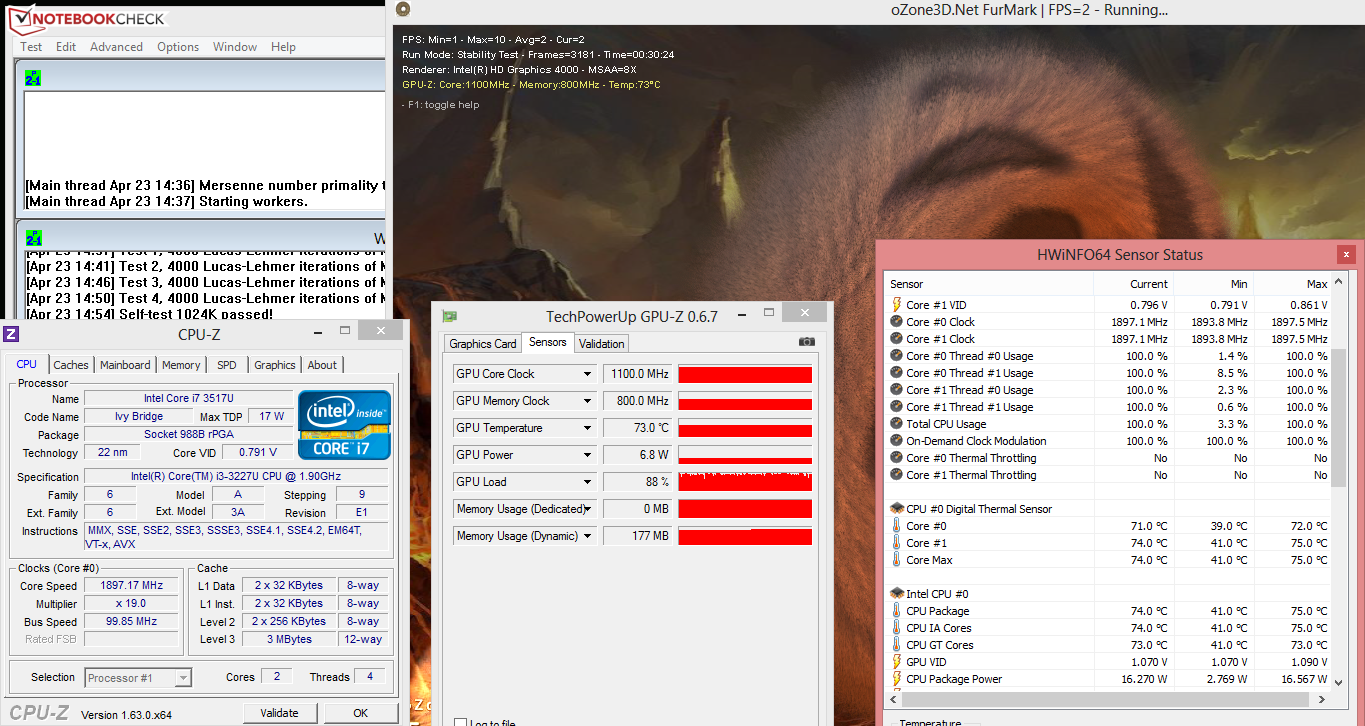1365x726 pixels.
Task: Click the lightning icon beside CPU Package Power
Action: tap(896, 679)
